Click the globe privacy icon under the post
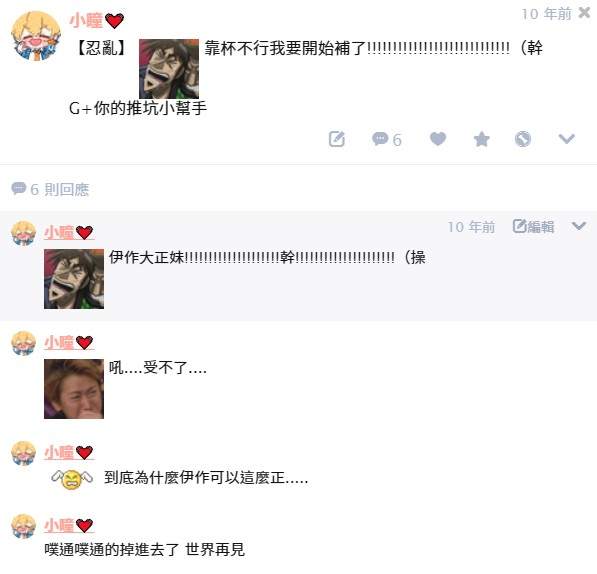 (x=523, y=139)
